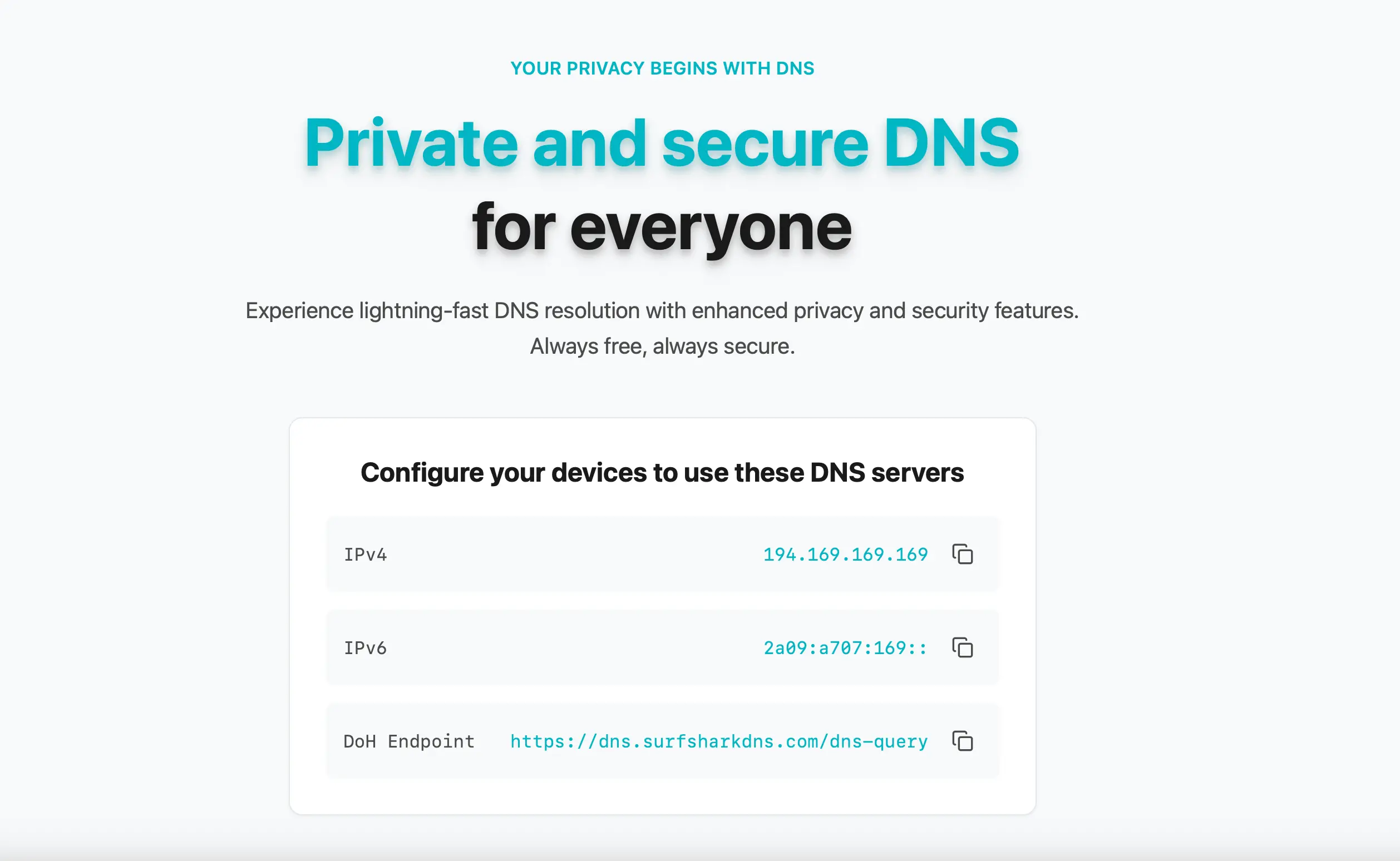Screen dimensions: 1400x861
Task: Click the 'Experience lightning-fast DNS resolution' sentence
Action: click(x=662, y=311)
